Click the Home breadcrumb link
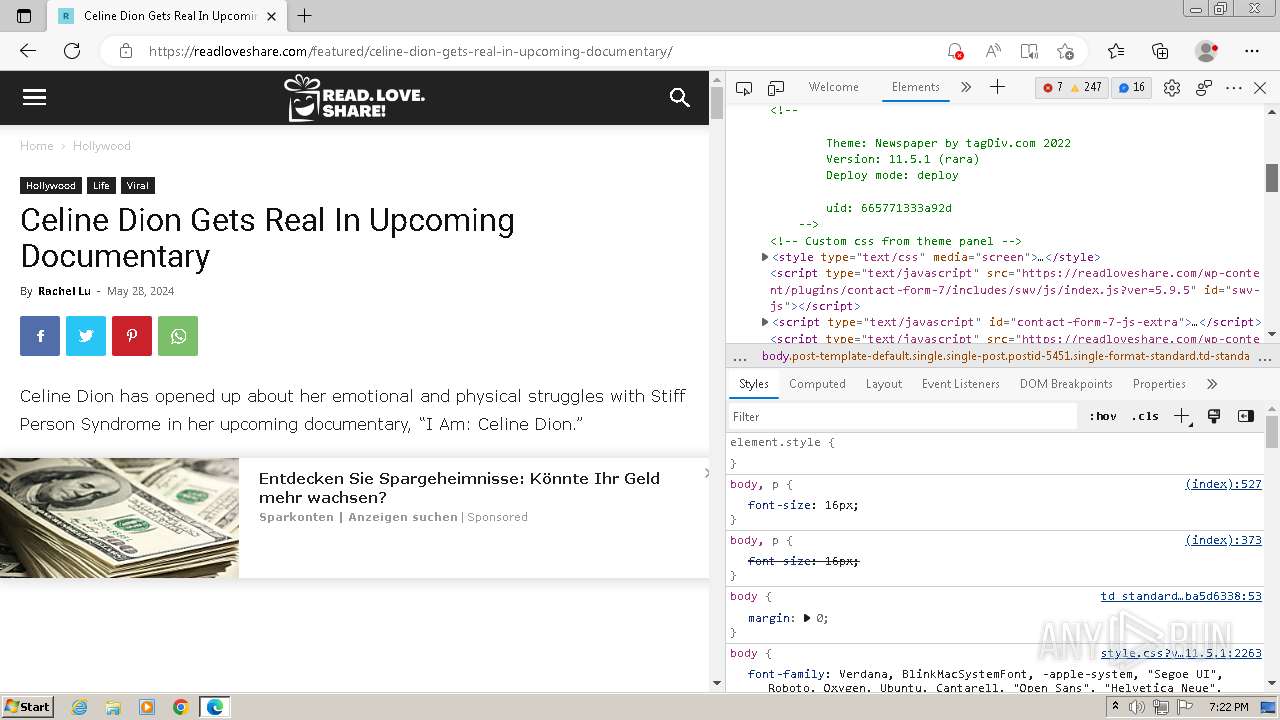This screenshot has width=1280, height=720. (x=37, y=146)
